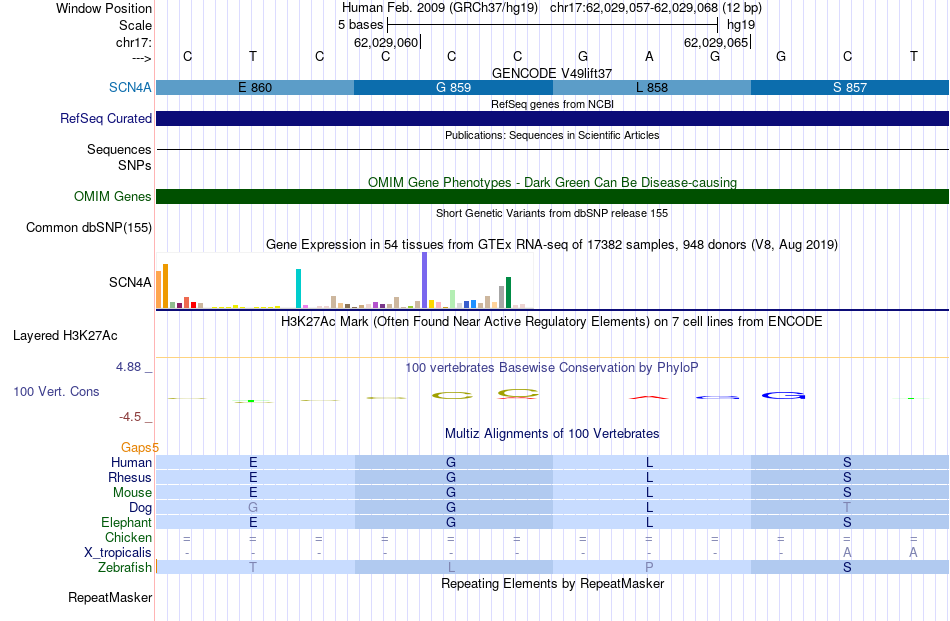The image size is (950, 621).
Task: Click the SCN4A gene label in GENCODE track
Action: (130, 87)
